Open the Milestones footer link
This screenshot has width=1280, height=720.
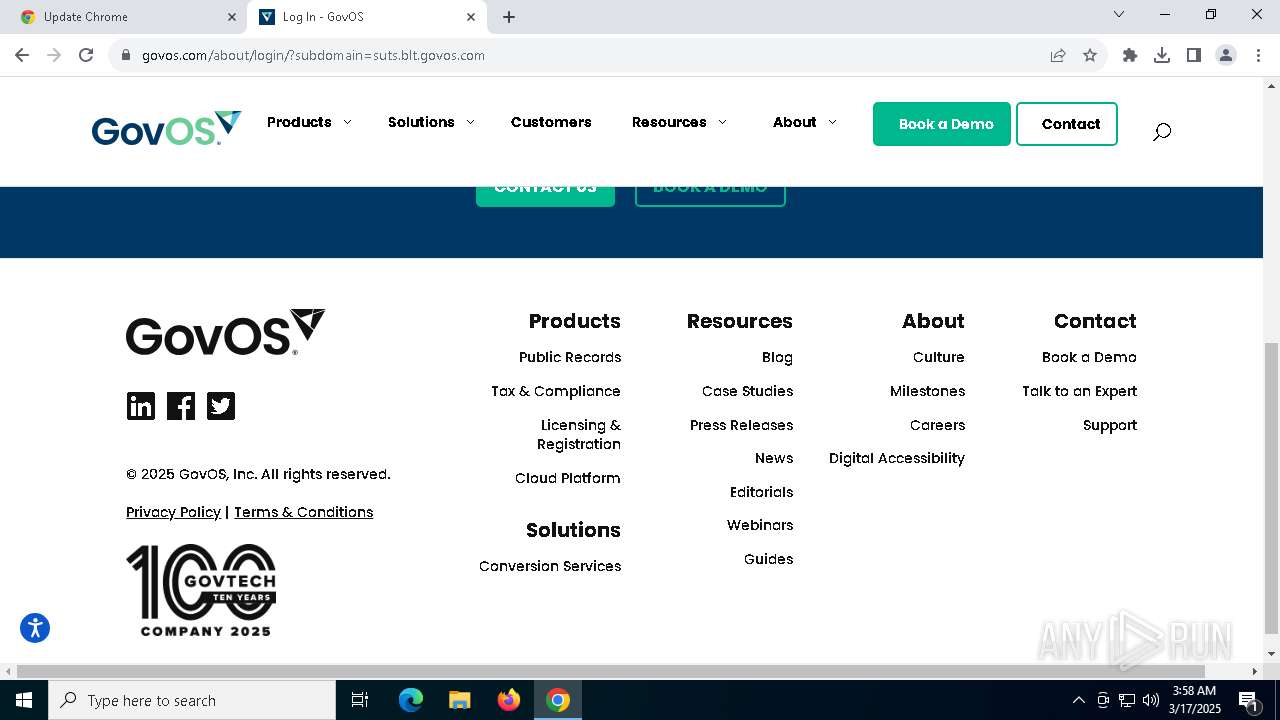(927, 391)
